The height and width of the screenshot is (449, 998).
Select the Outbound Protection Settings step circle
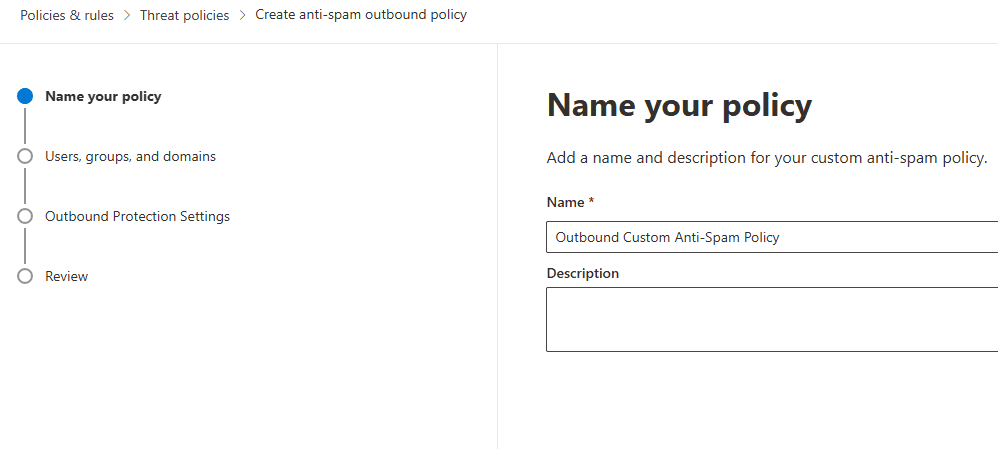(x=25, y=217)
